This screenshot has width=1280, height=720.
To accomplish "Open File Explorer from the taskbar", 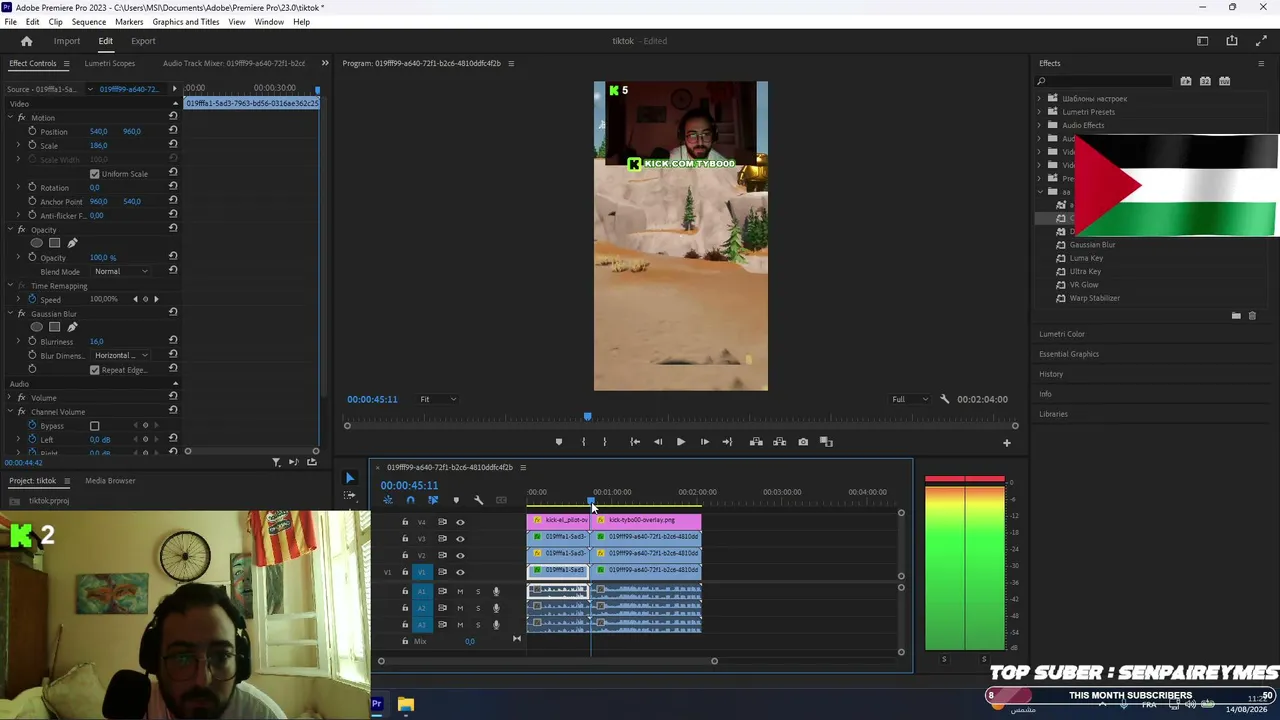I will pos(405,704).
